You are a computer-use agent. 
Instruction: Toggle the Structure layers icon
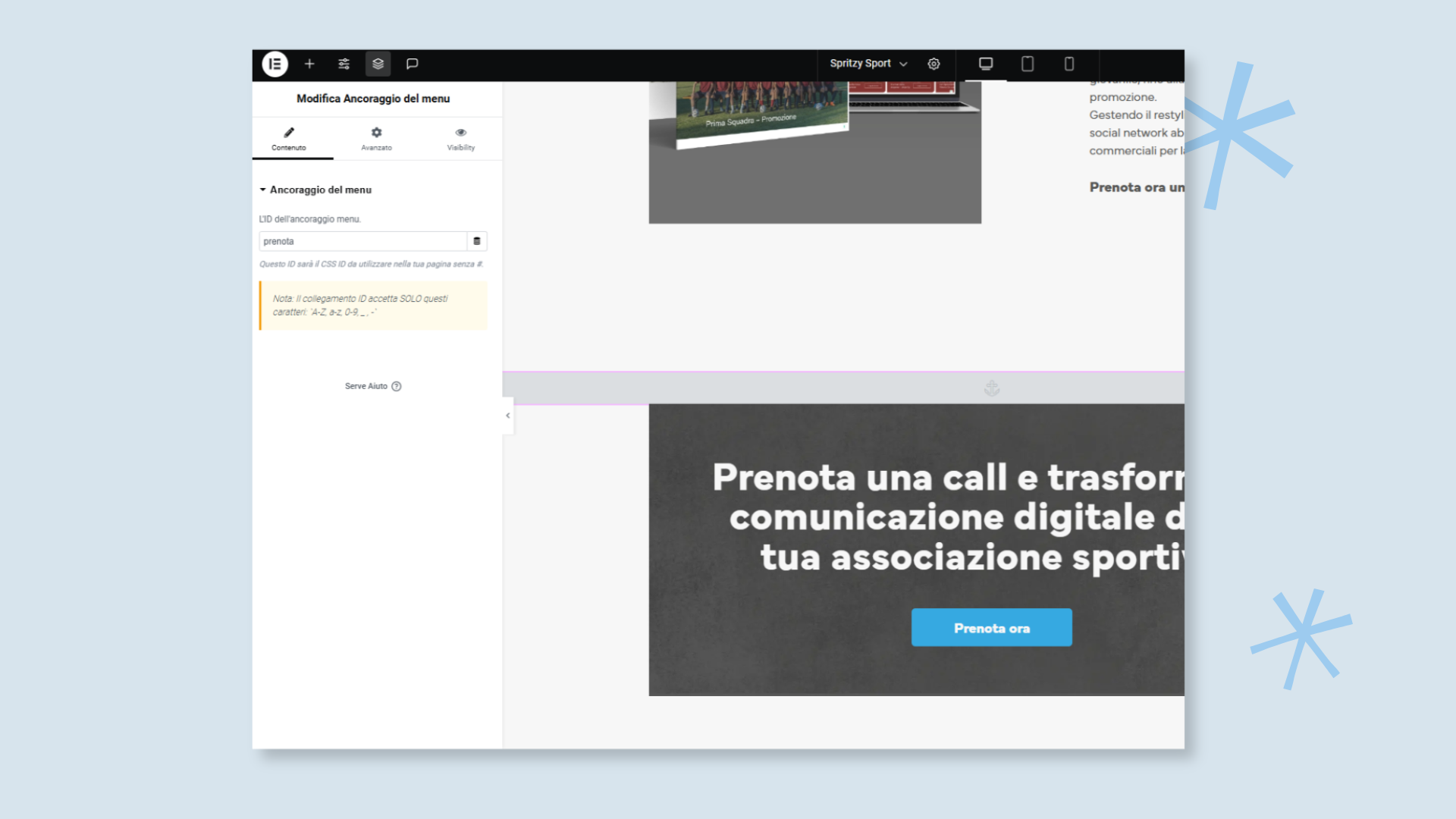coord(378,64)
